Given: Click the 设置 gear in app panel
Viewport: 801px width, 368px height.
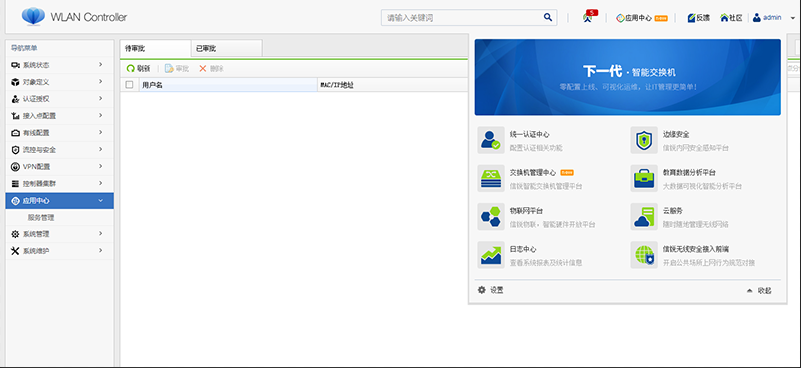Looking at the screenshot, I should (482, 290).
